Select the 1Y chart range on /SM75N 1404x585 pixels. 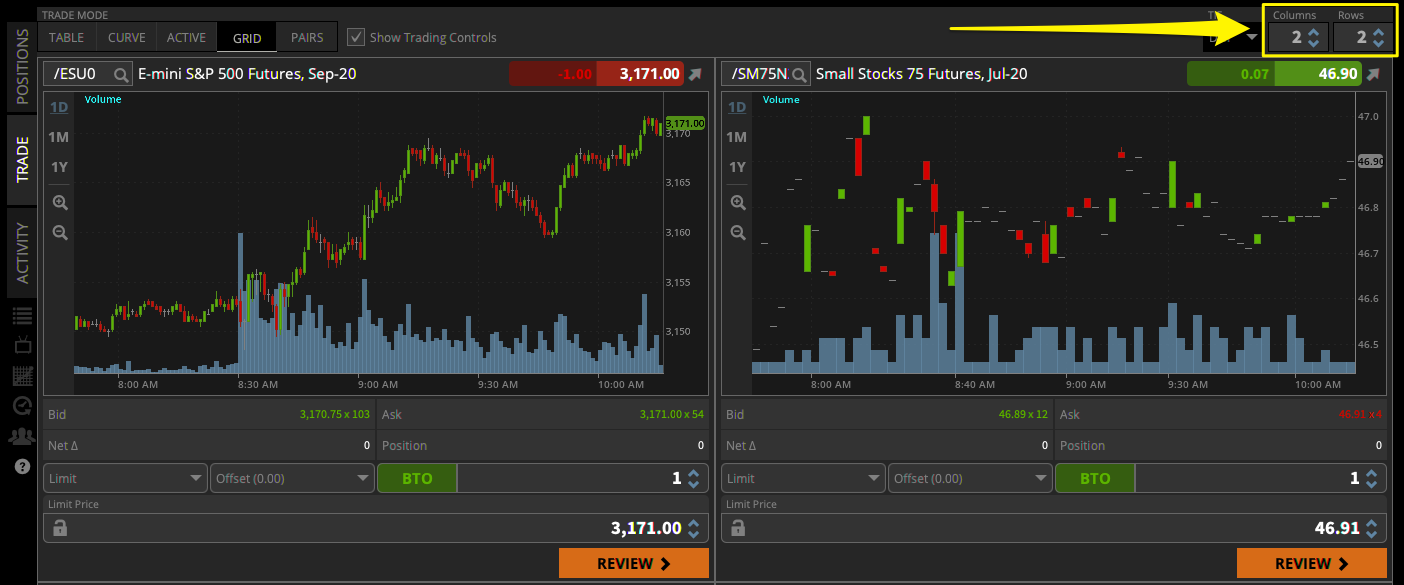click(x=737, y=167)
